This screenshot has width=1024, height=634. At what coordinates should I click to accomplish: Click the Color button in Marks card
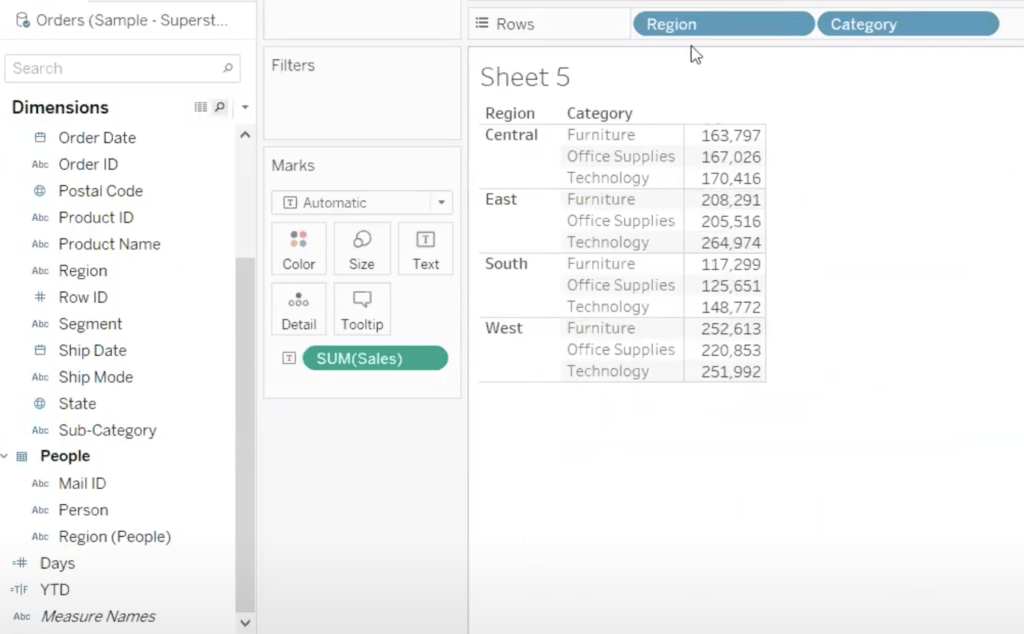coord(298,248)
